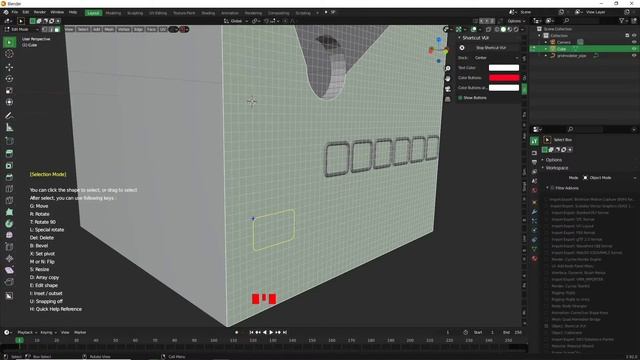
Task: Toggle X-ray view icon in viewport header
Action: click(x=488, y=29)
